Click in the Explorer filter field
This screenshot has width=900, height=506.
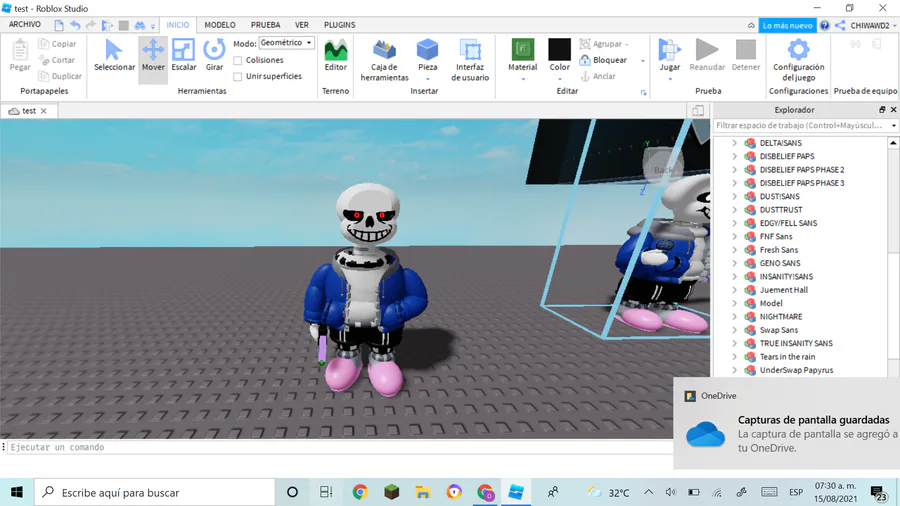[800, 125]
